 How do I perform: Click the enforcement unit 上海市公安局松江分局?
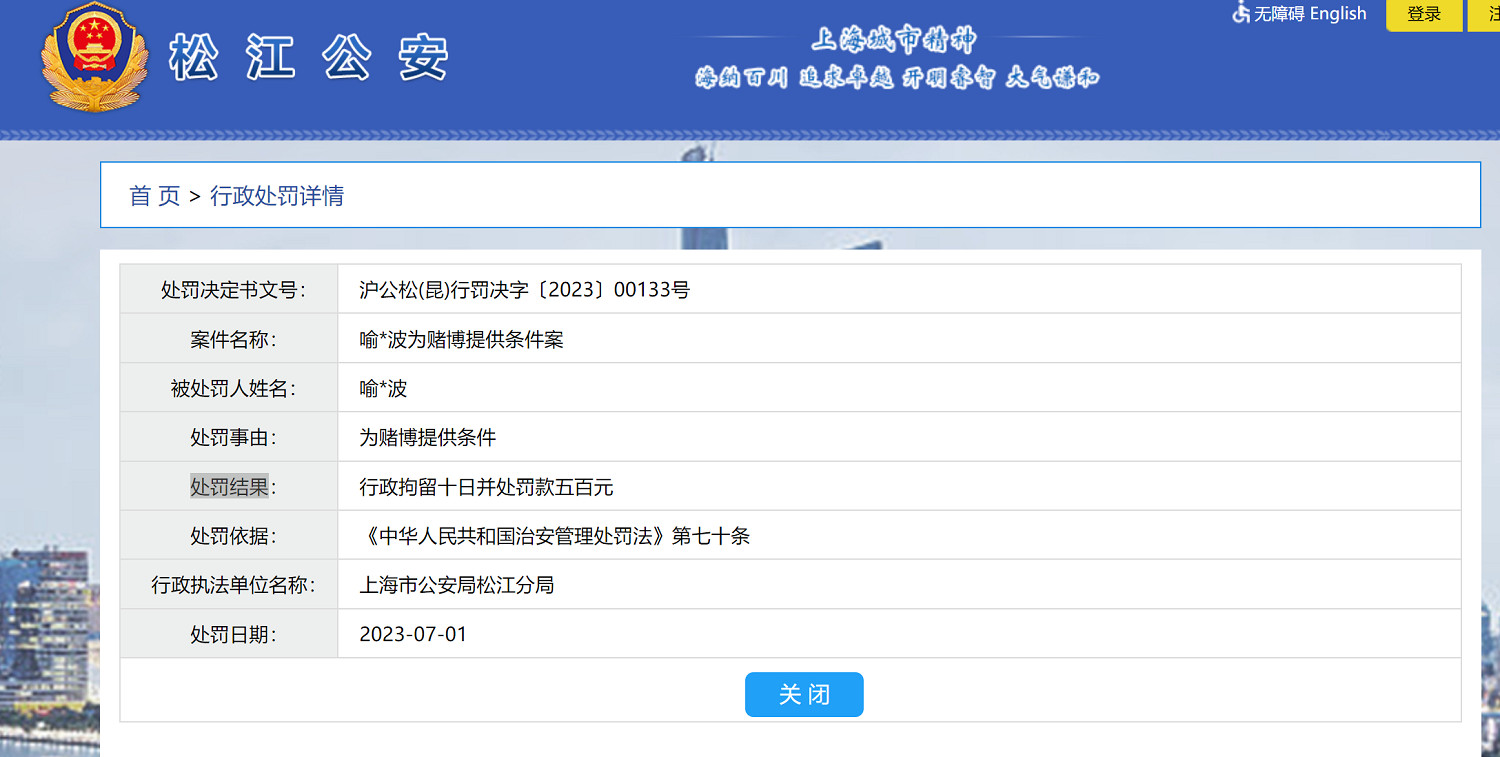(458, 585)
